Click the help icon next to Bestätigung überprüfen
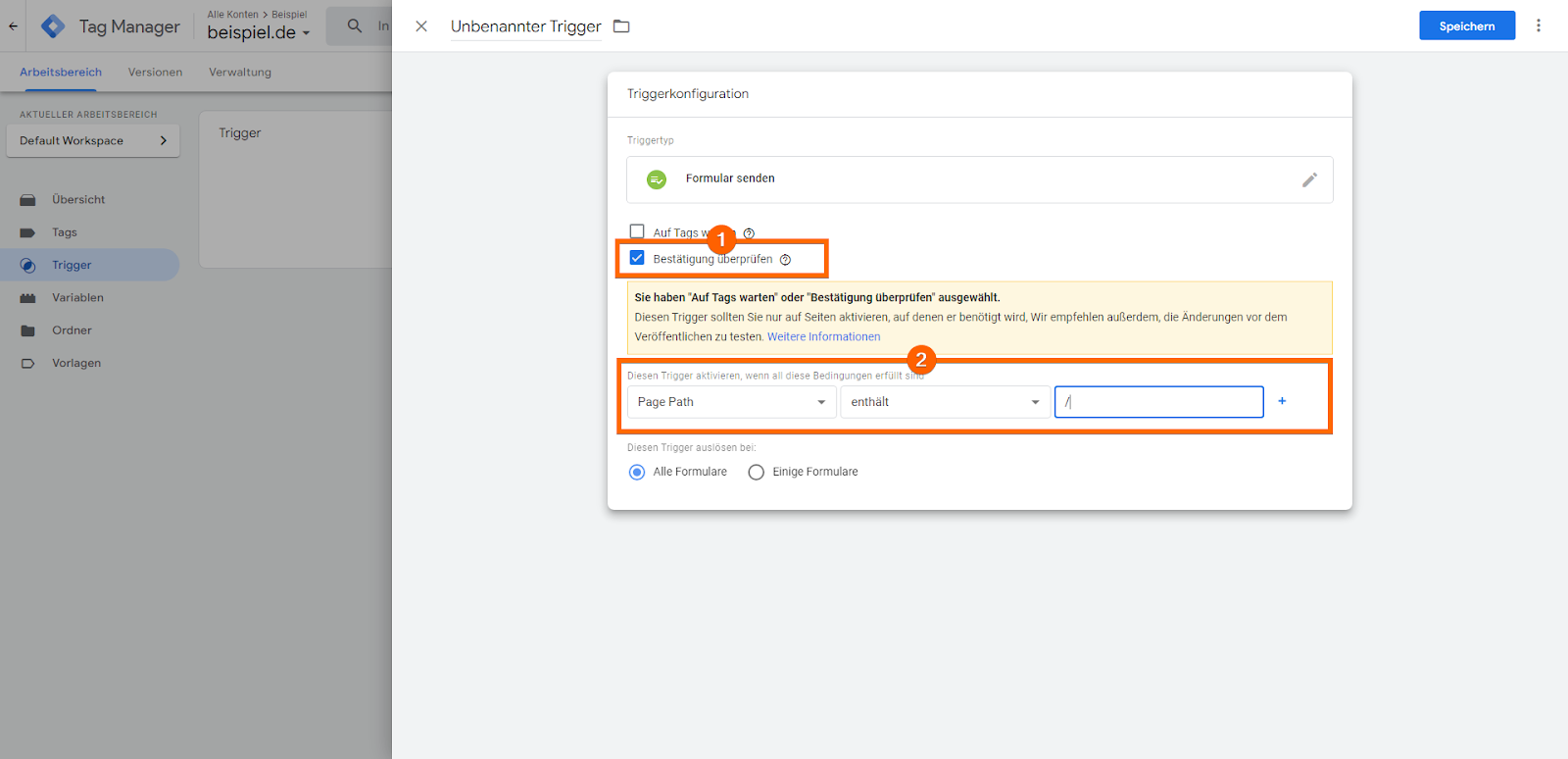 (785, 260)
